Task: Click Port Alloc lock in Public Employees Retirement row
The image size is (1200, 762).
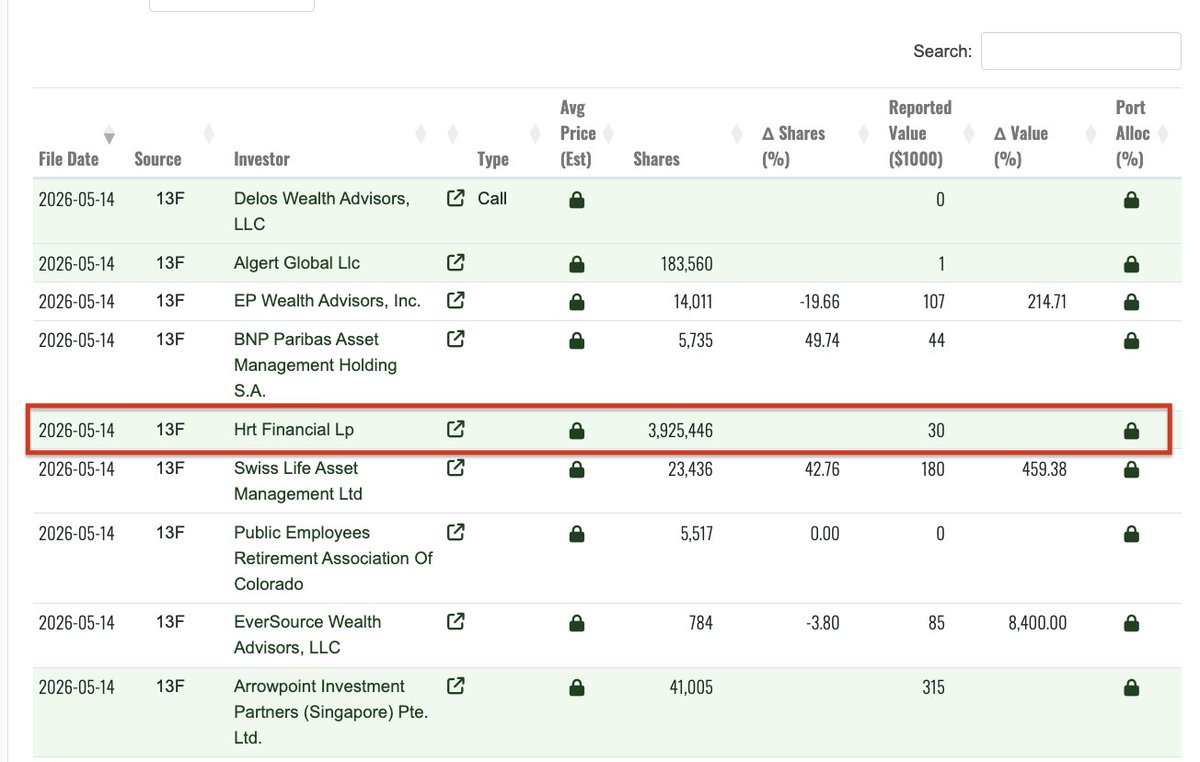Action: 1131,534
